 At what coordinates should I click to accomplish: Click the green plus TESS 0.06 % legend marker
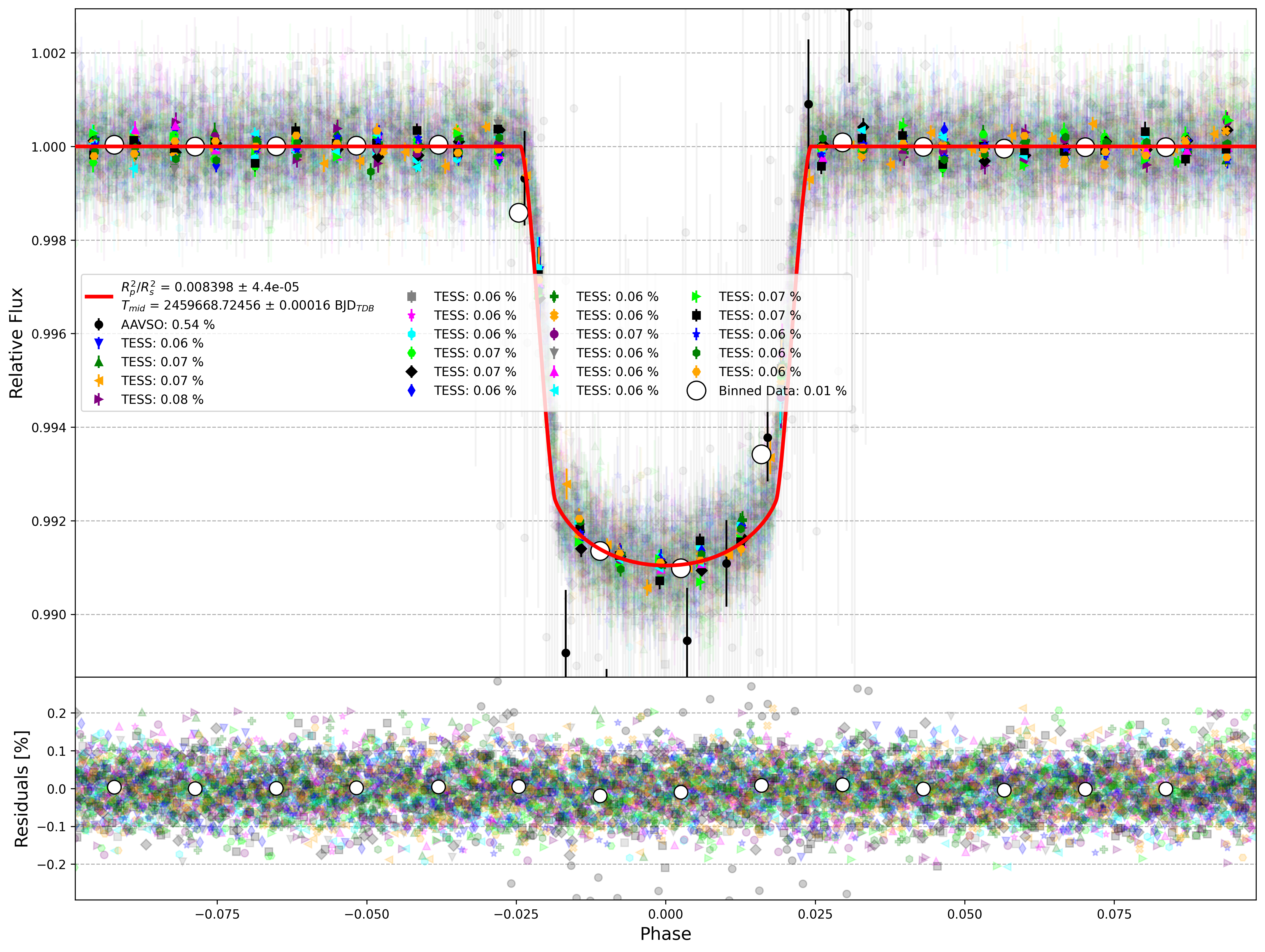(x=553, y=296)
